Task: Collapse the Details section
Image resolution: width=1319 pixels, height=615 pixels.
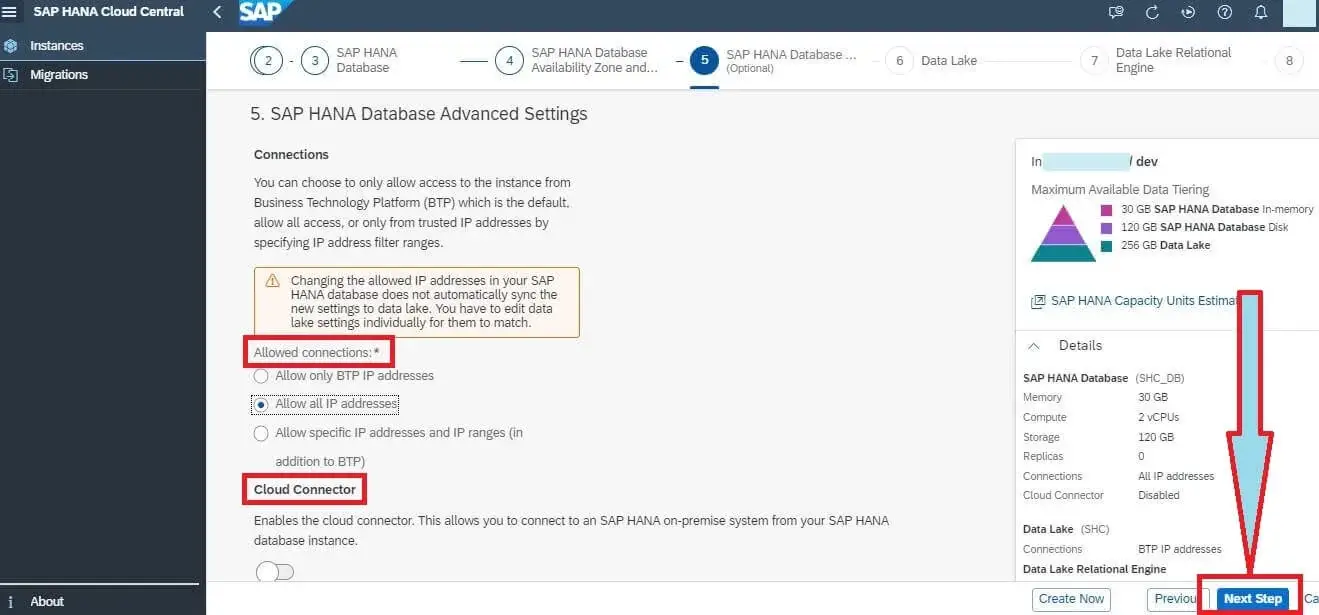Action: coord(1035,345)
